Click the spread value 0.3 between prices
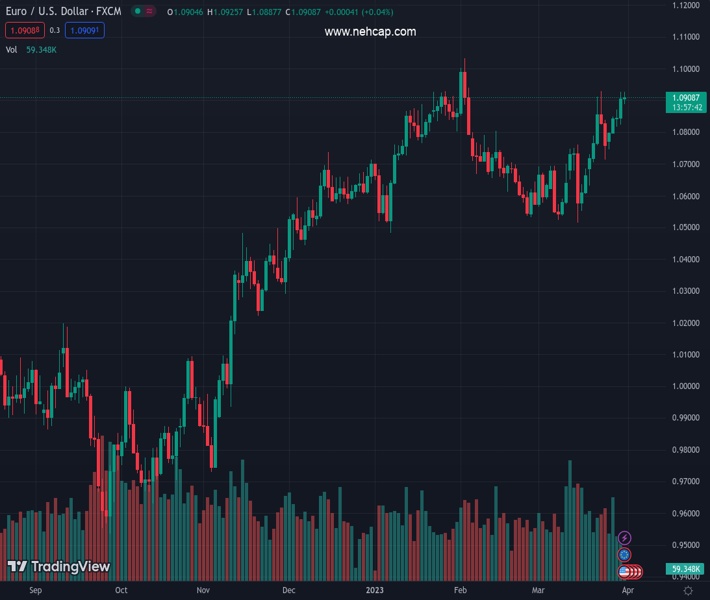The height and width of the screenshot is (600, 710). tap(55, 30)
